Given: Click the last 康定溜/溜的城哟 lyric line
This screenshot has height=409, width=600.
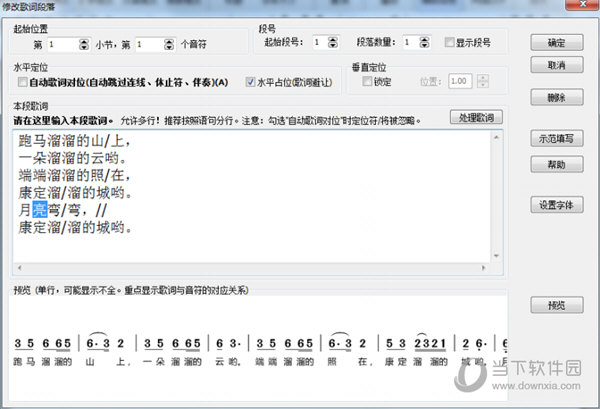Looking at the screenshot, I should pos(75,227).
